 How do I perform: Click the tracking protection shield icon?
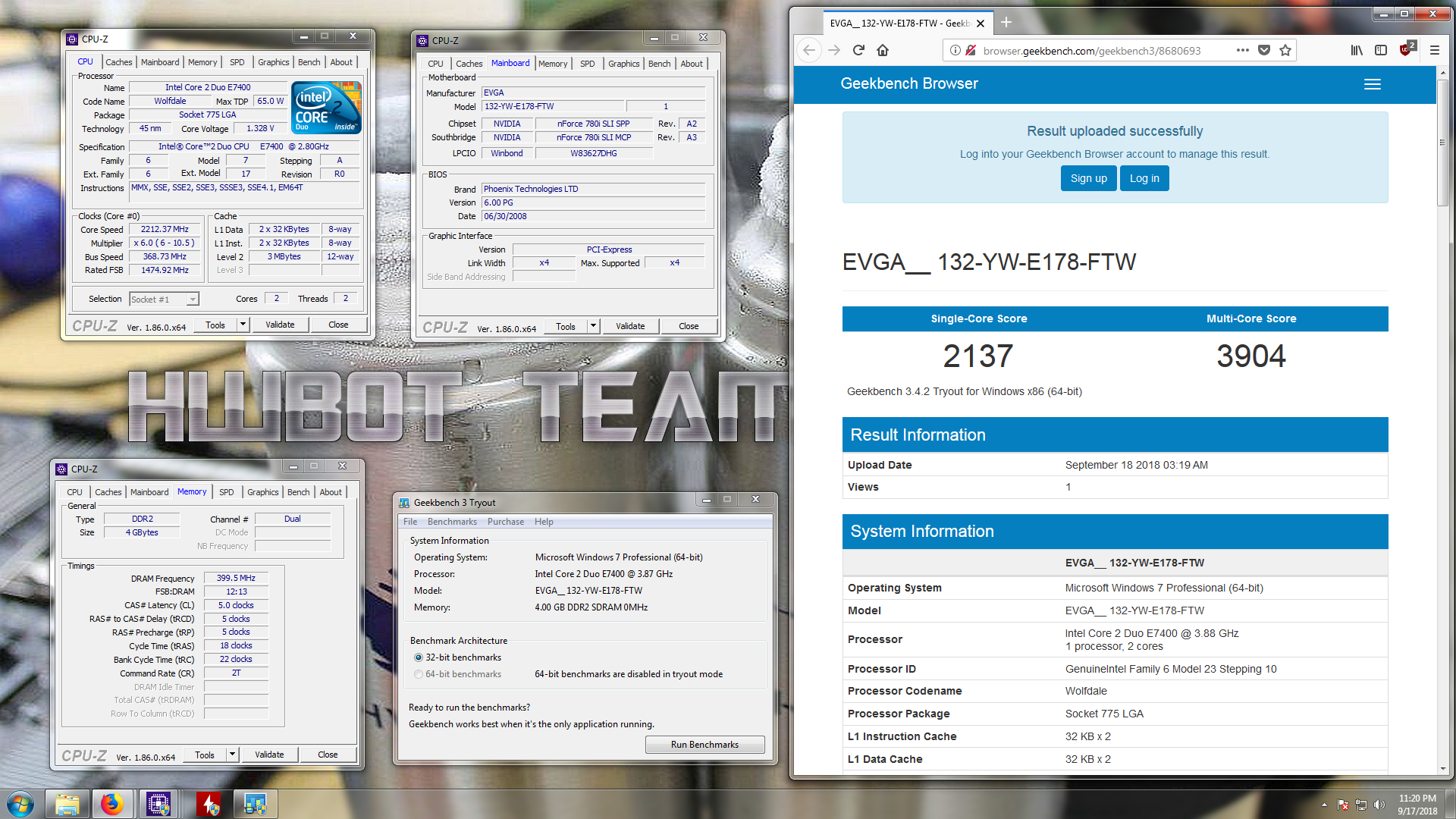pos(971,51)
